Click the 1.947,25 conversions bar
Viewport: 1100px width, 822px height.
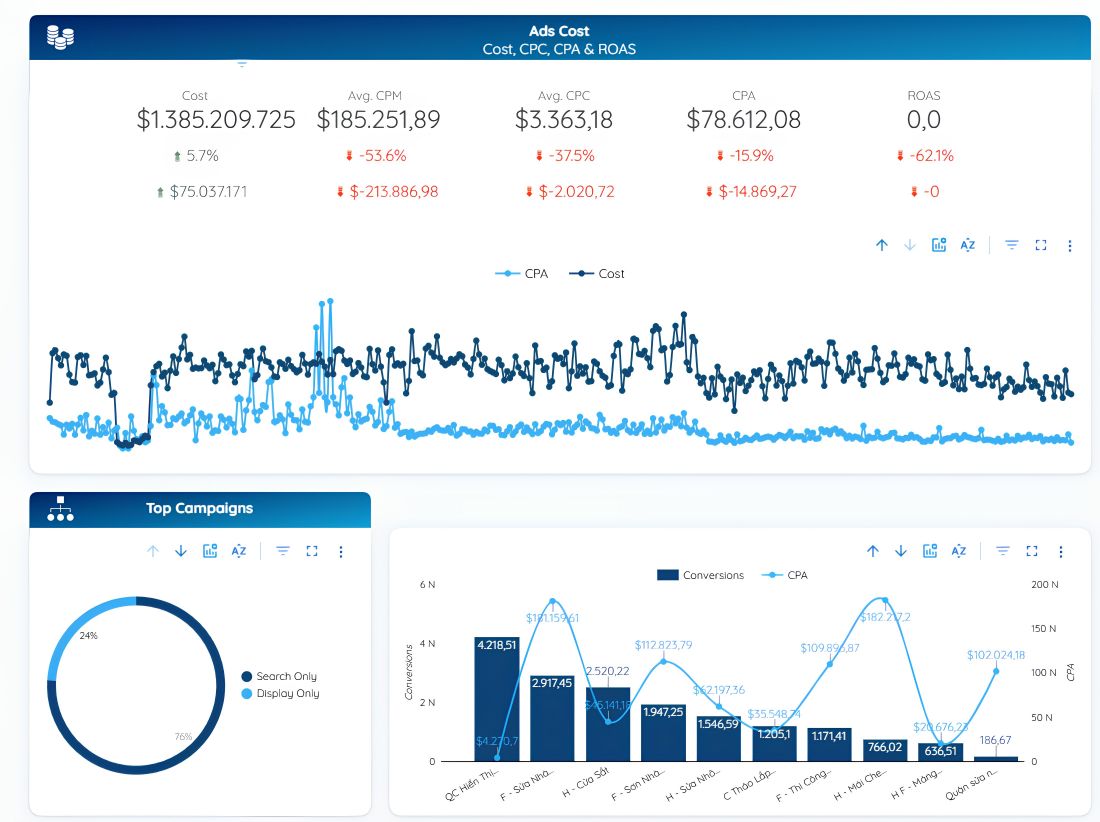(663, 732)
